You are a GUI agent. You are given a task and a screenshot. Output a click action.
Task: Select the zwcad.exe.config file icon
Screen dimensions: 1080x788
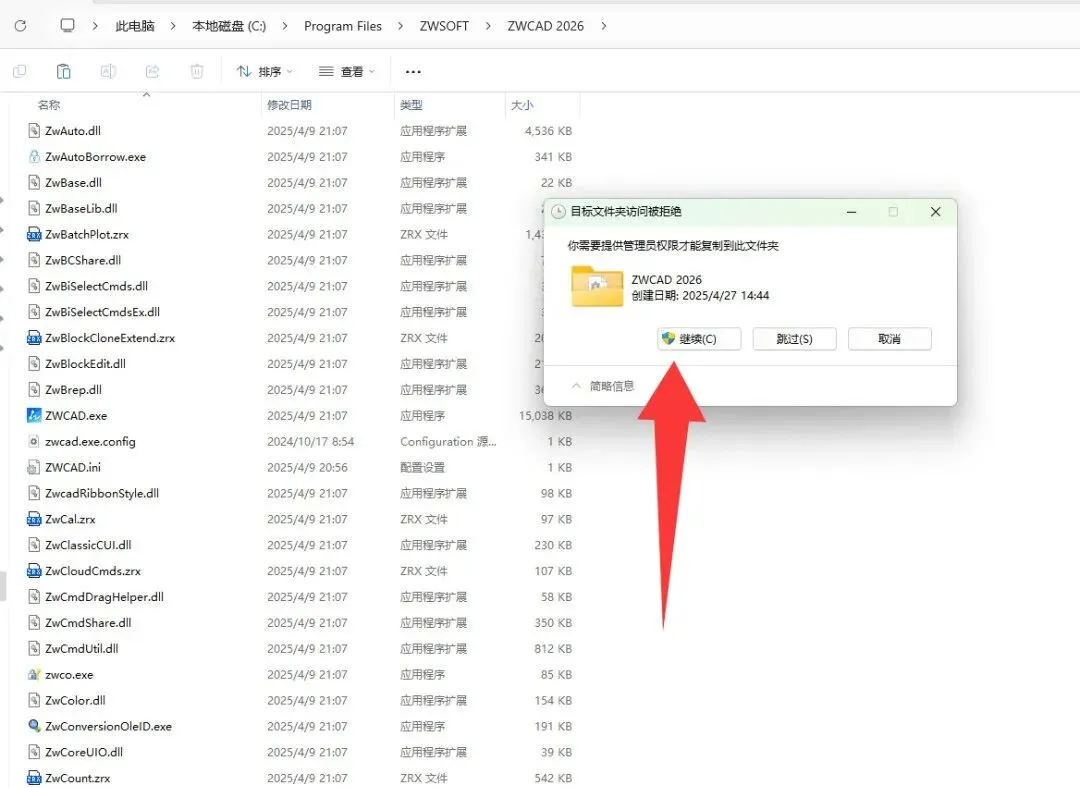point(34,442)
